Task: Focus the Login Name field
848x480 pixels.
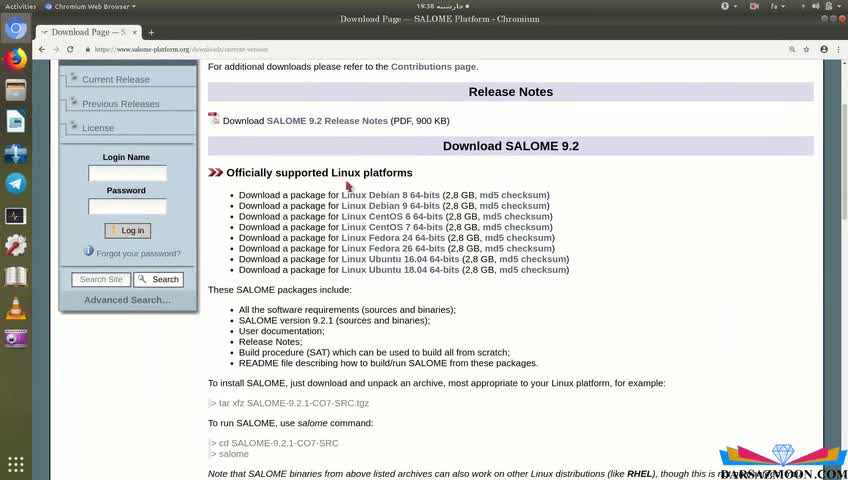Action: point(128,174)
